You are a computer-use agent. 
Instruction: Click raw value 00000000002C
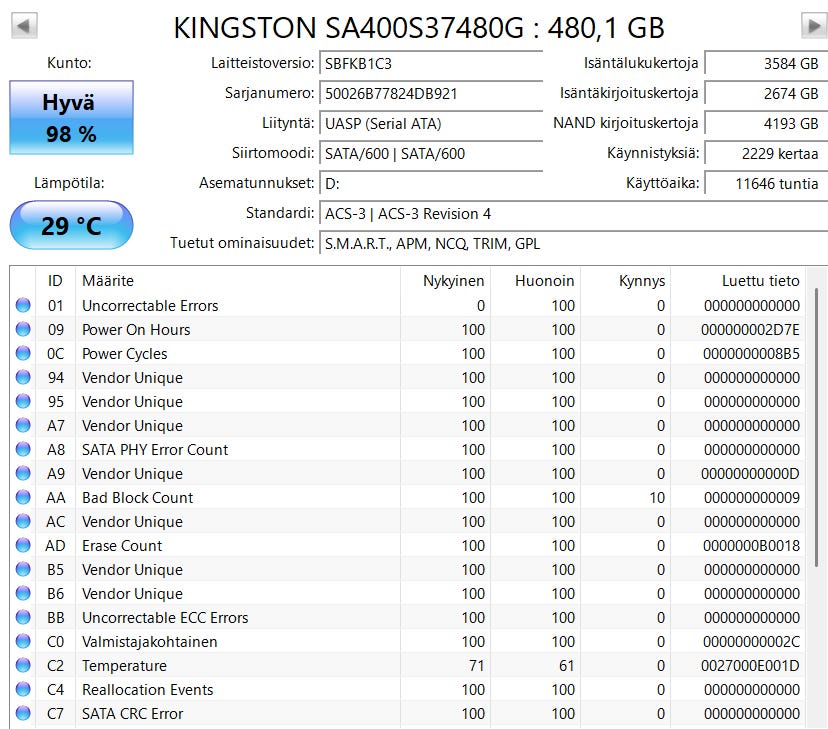(x=751, y=642)
